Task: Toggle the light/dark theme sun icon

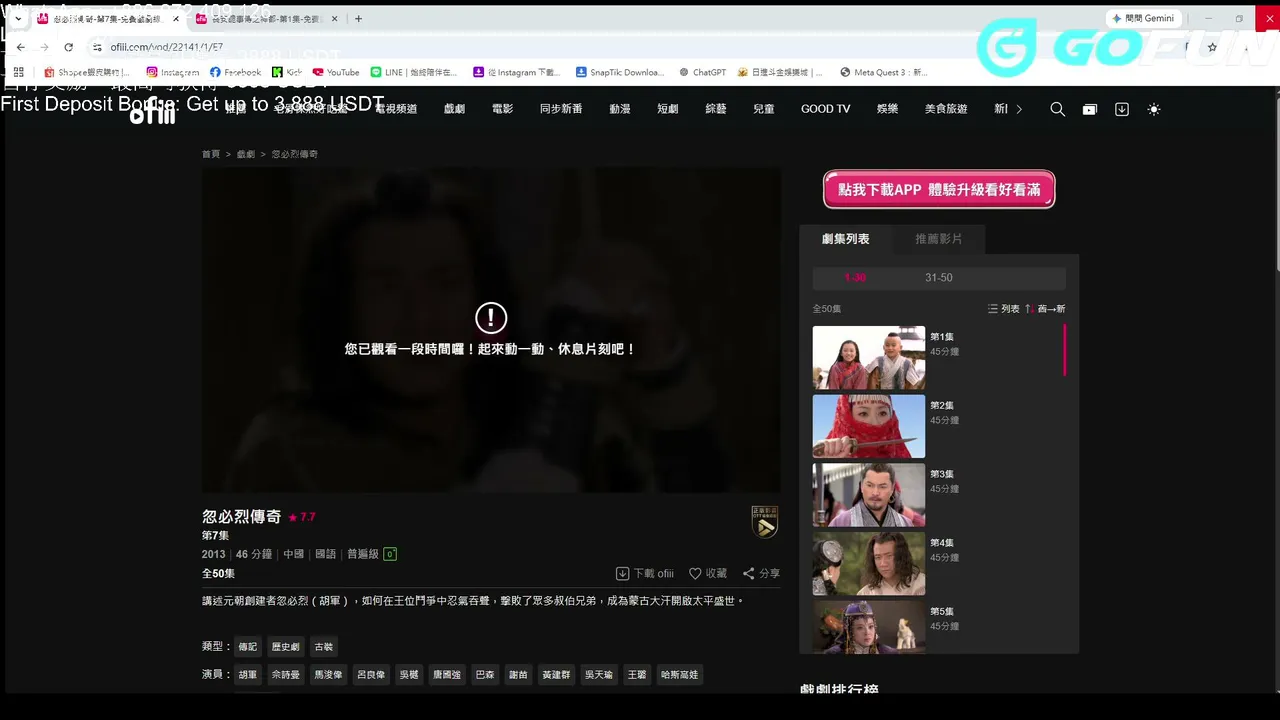Action: 1154,109
